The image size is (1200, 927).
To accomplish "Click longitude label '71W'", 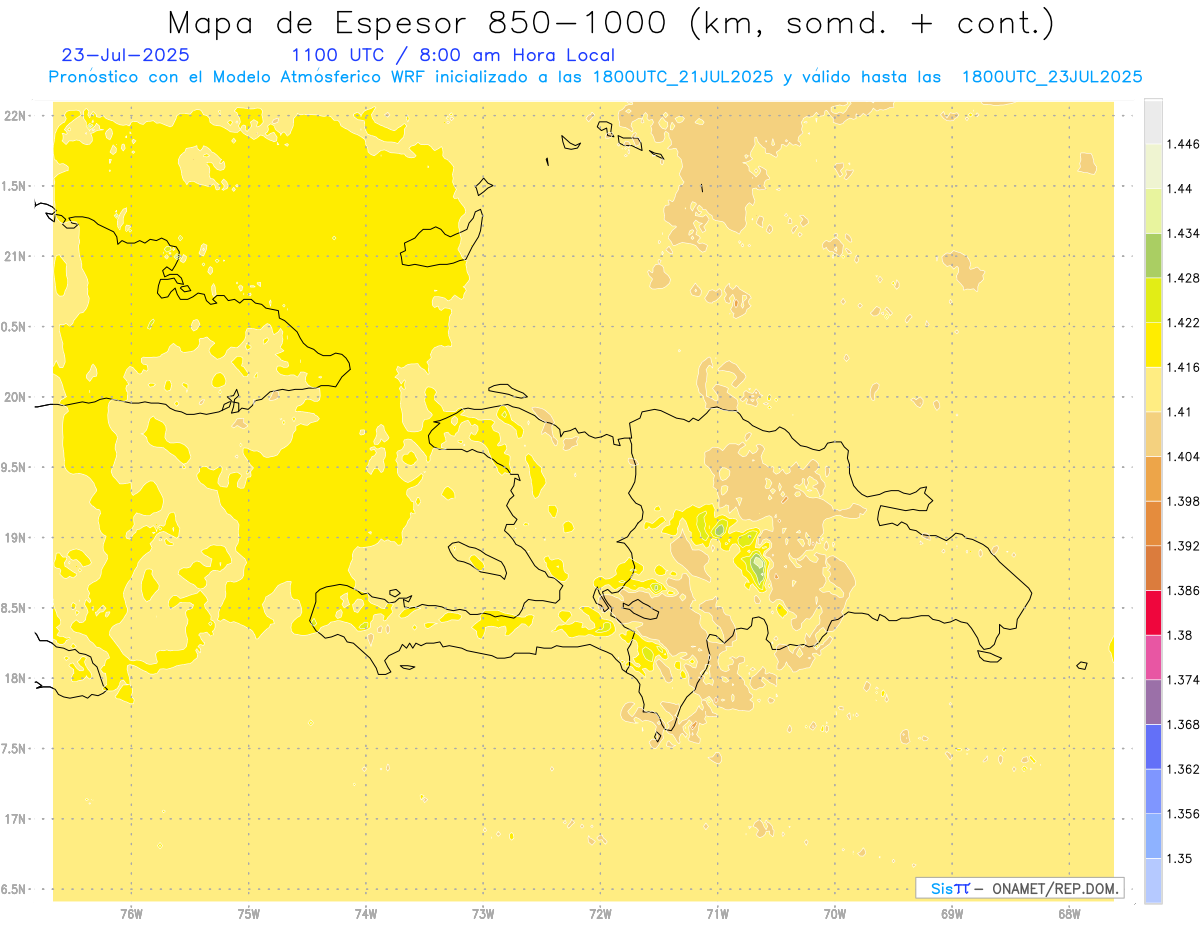I will pos(717,914).
